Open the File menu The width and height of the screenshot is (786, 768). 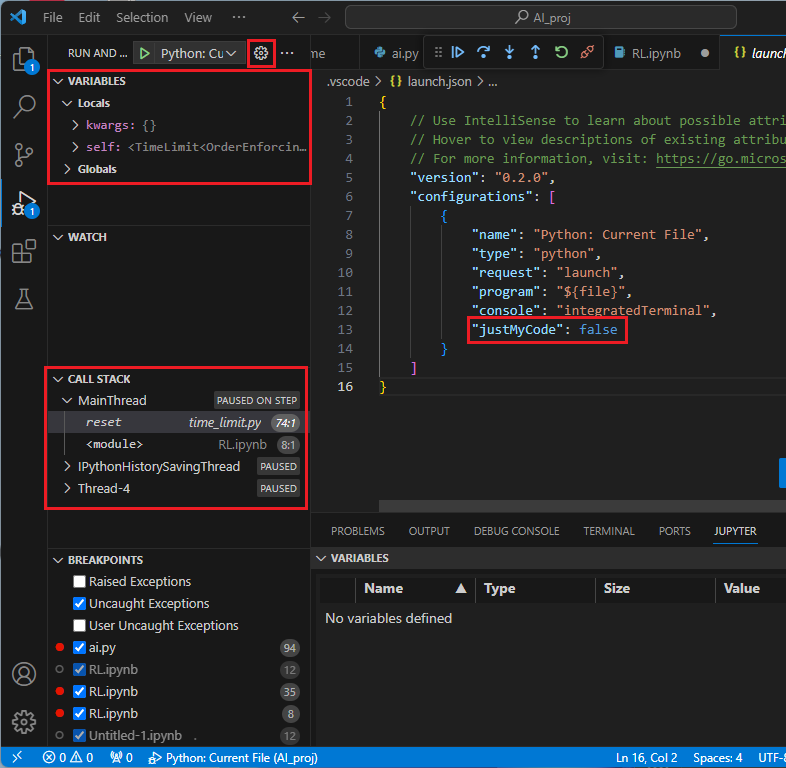[53, 18]
